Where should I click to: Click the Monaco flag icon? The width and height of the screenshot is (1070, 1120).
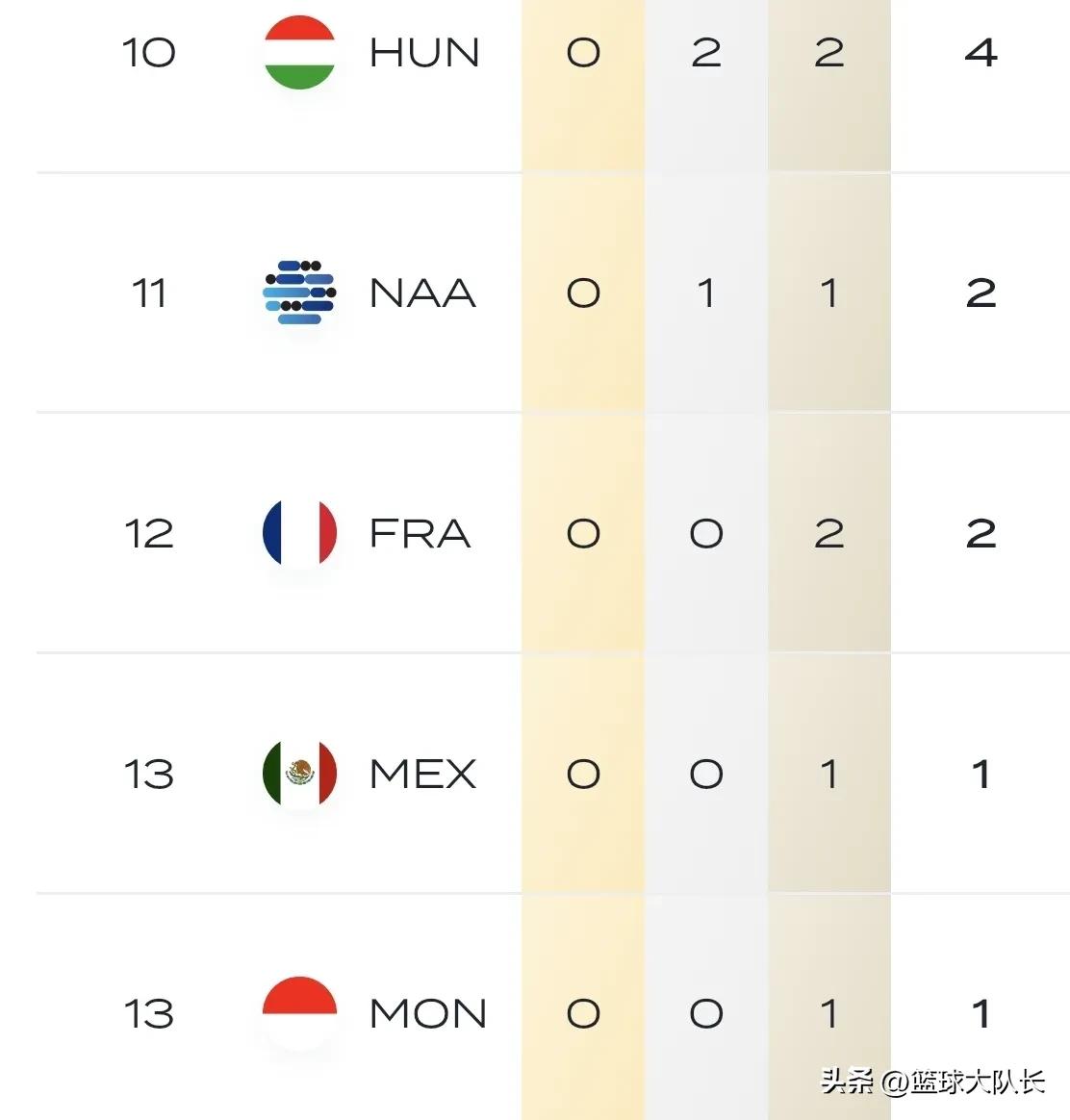[299, 1013]
